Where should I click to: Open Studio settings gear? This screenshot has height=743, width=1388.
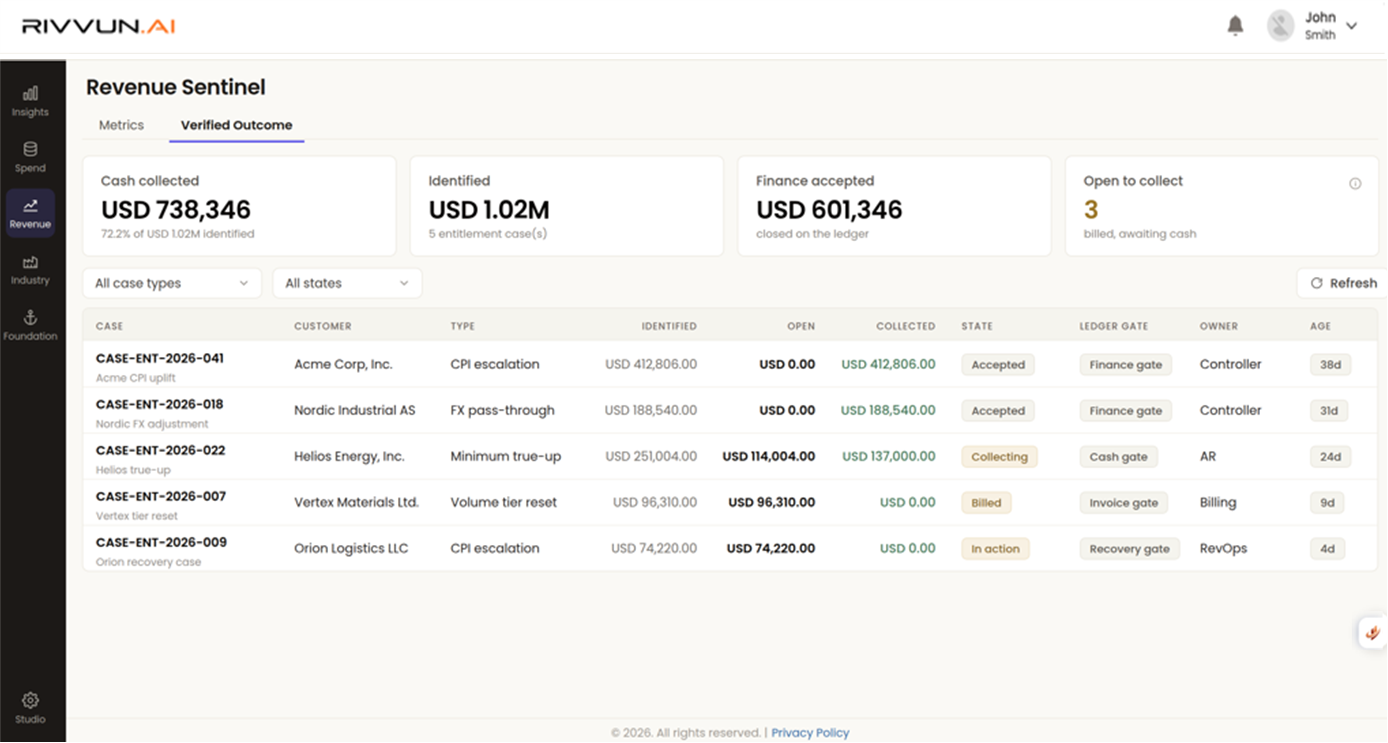(x=30, y=708)
